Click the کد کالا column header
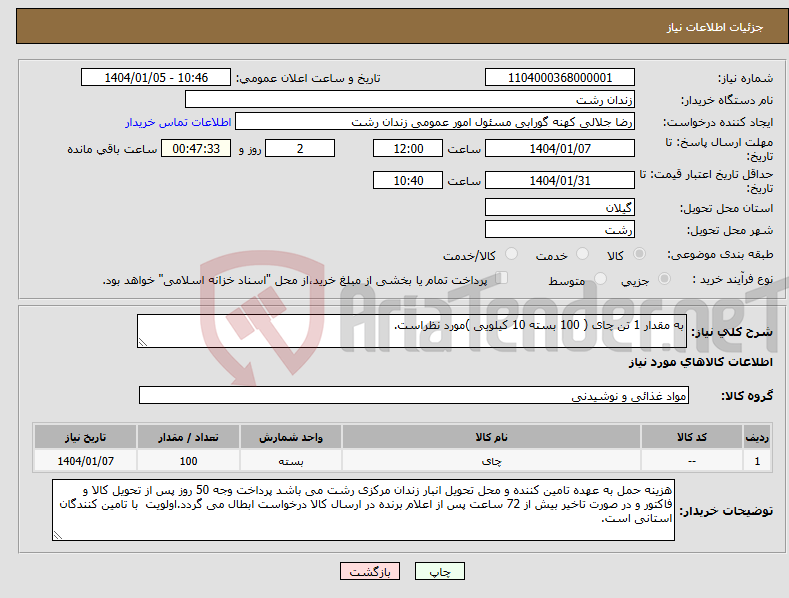The height and width of the screenshot is (598, 789). click(691, 437)
